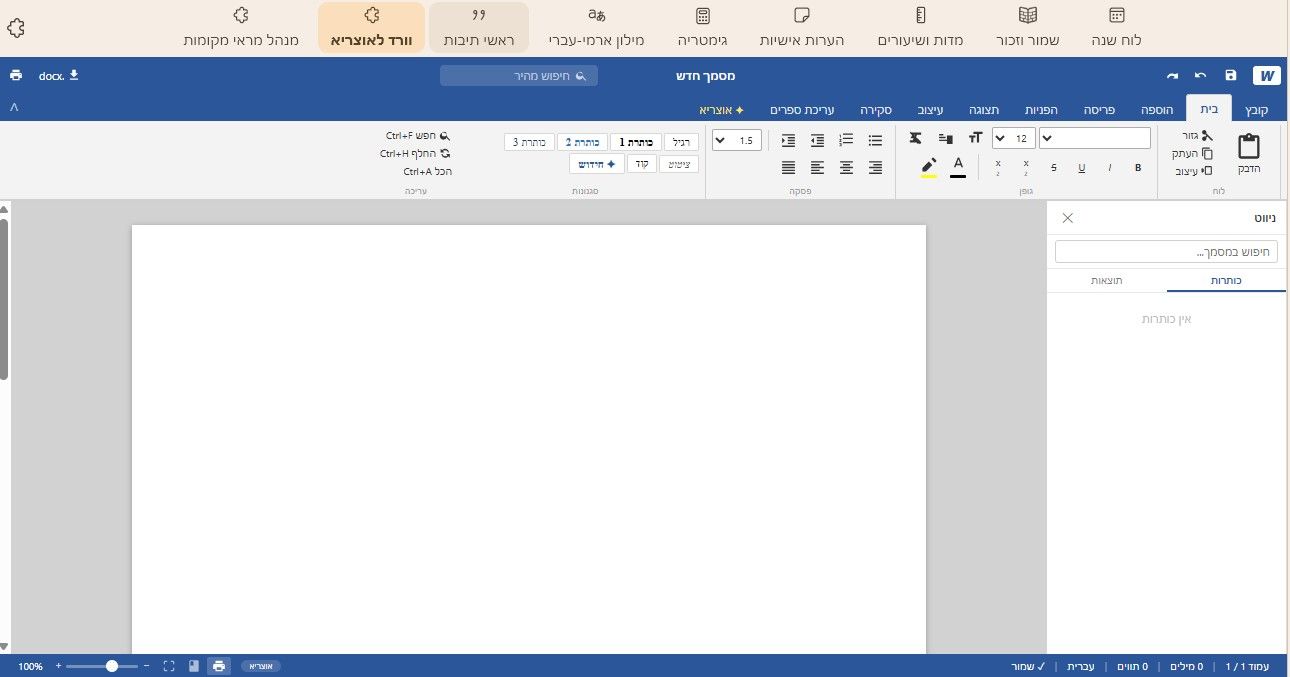This screenshot has height=677, width=1290.
Task: Click the undo arrow icon
Action: [1200, 76]
